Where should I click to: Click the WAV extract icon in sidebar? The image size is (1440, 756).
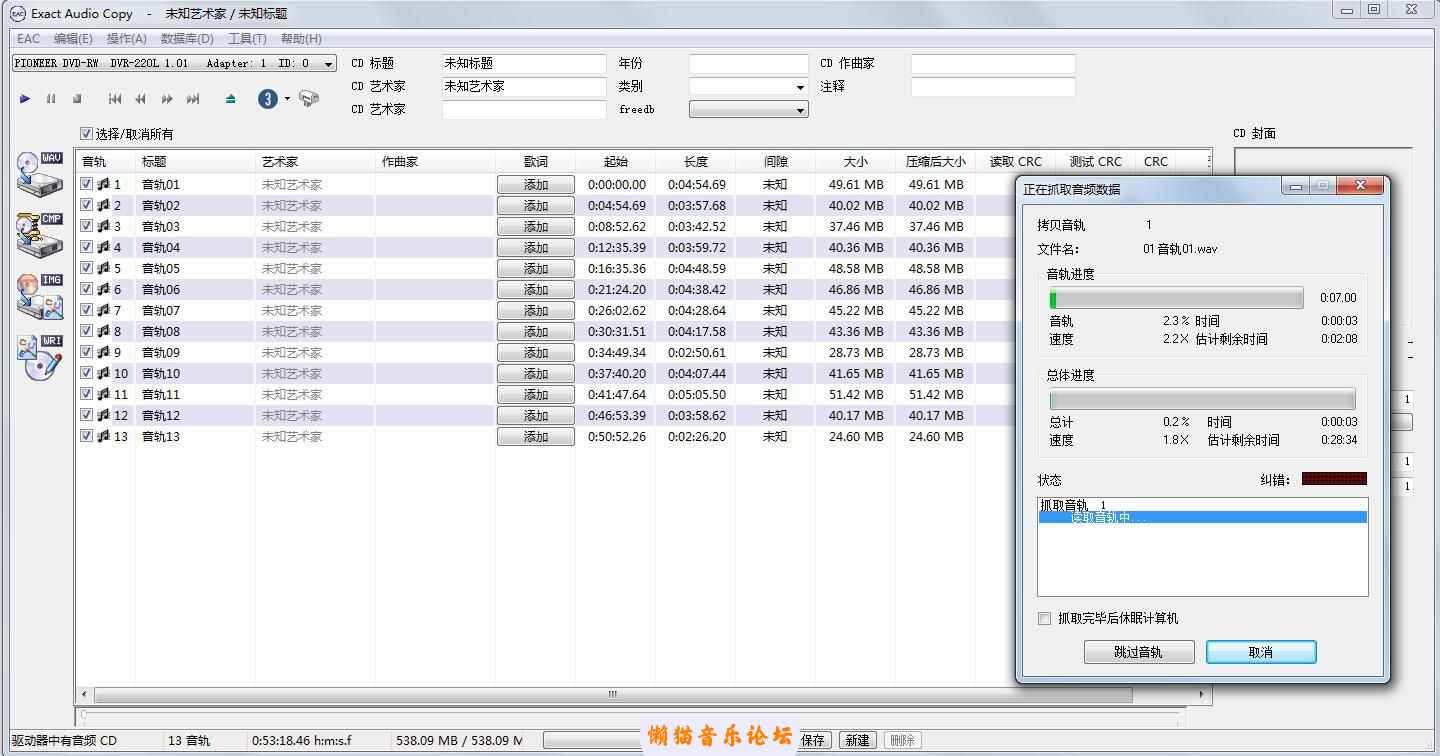tap(40, 176)
